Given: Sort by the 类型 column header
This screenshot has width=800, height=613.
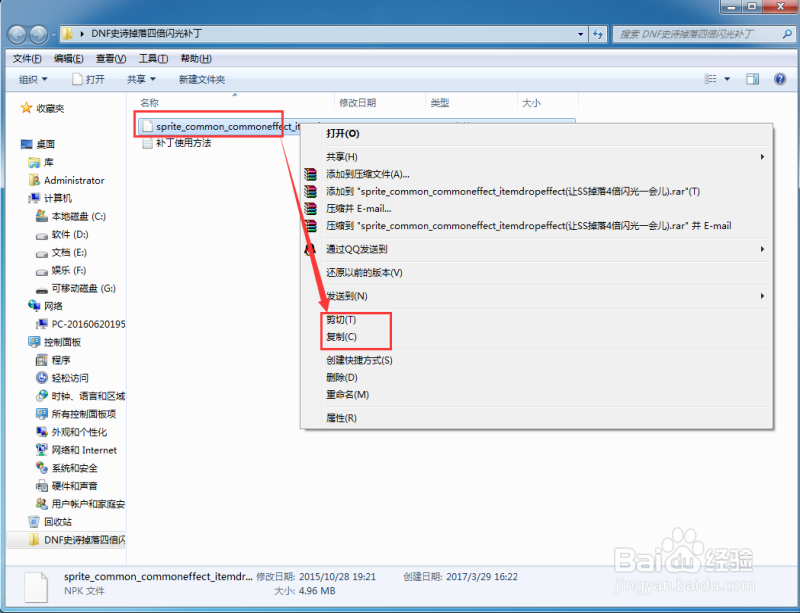Looking at the screenshot, I should tap(439, 103).
